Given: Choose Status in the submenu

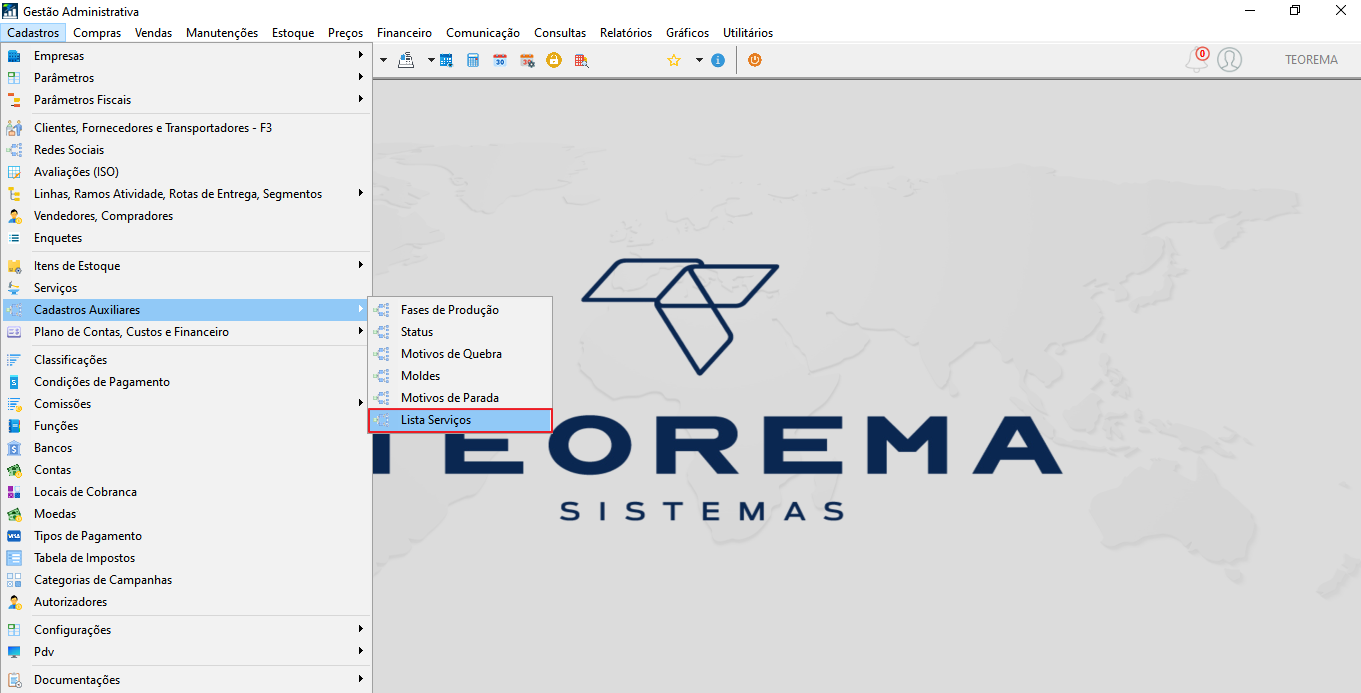Looking at the screenshot, I should point(460,332).
